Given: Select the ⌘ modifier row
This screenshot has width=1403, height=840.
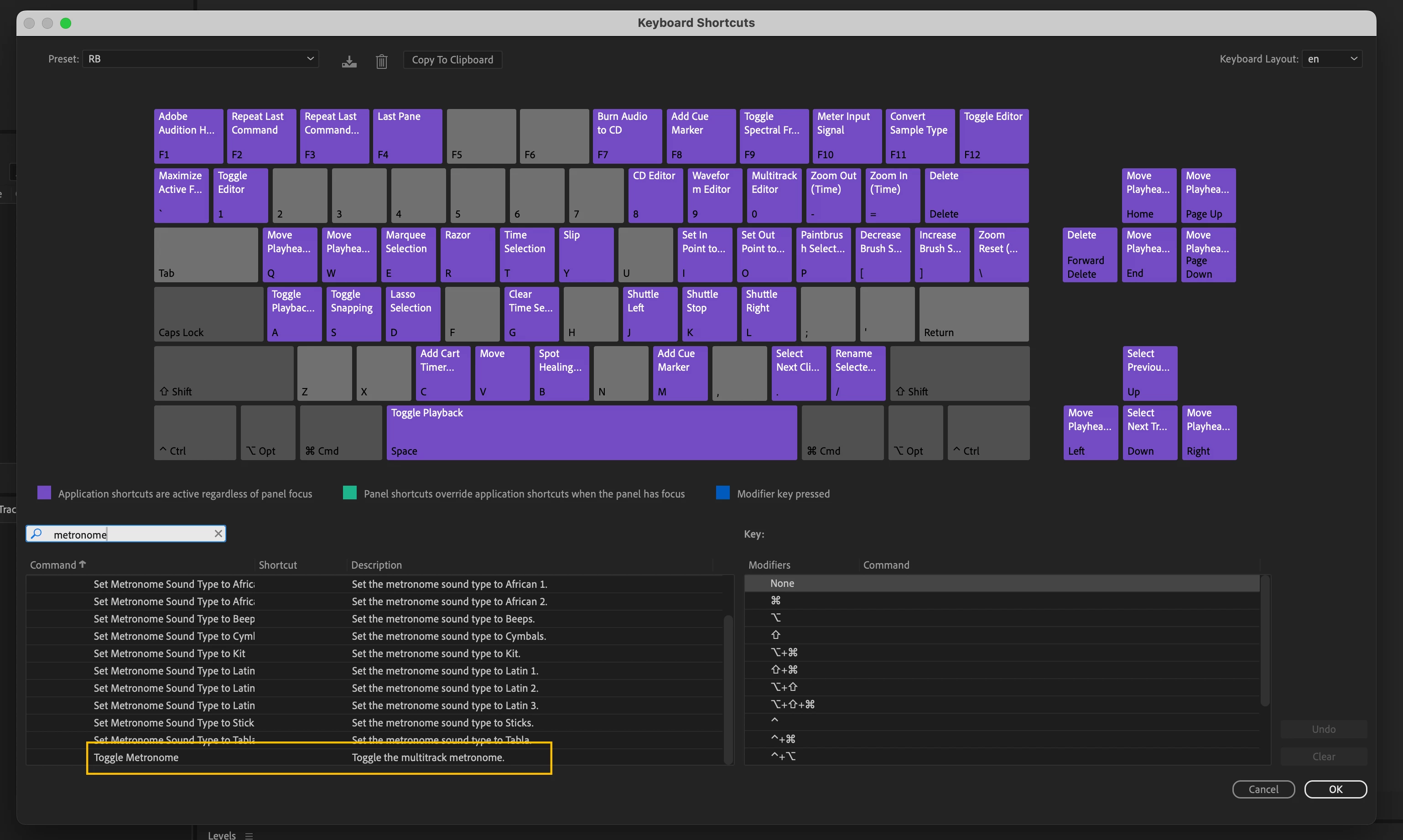Looking at the screenshot, I should pyautogui.click(x=1002, y=601).
